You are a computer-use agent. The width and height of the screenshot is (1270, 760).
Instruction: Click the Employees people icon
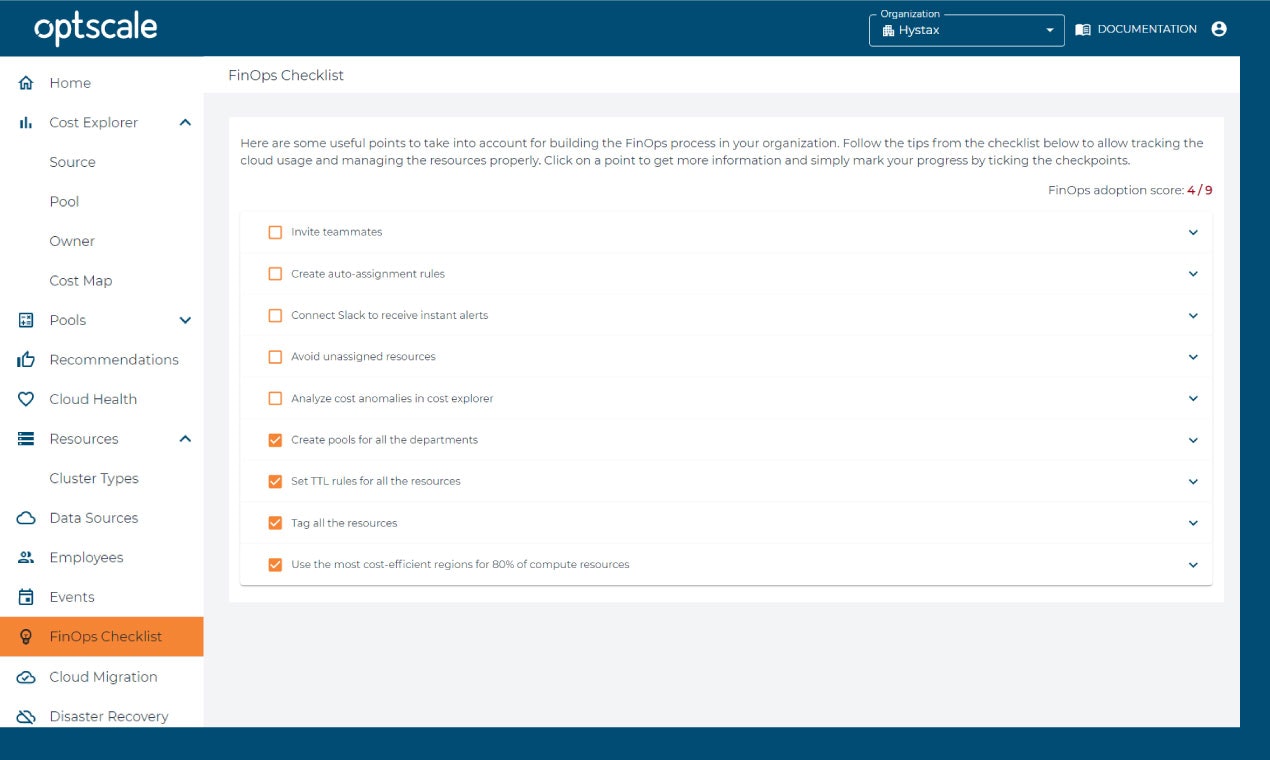pyautogui.click(x=26, y=557)
